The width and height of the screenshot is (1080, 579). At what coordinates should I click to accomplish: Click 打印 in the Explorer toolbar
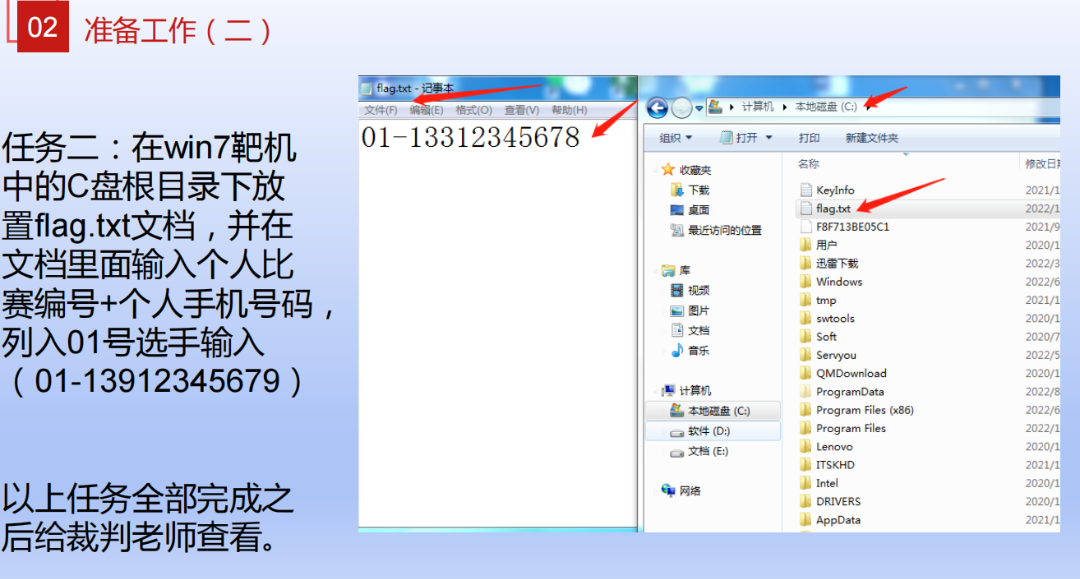(809, 138)
